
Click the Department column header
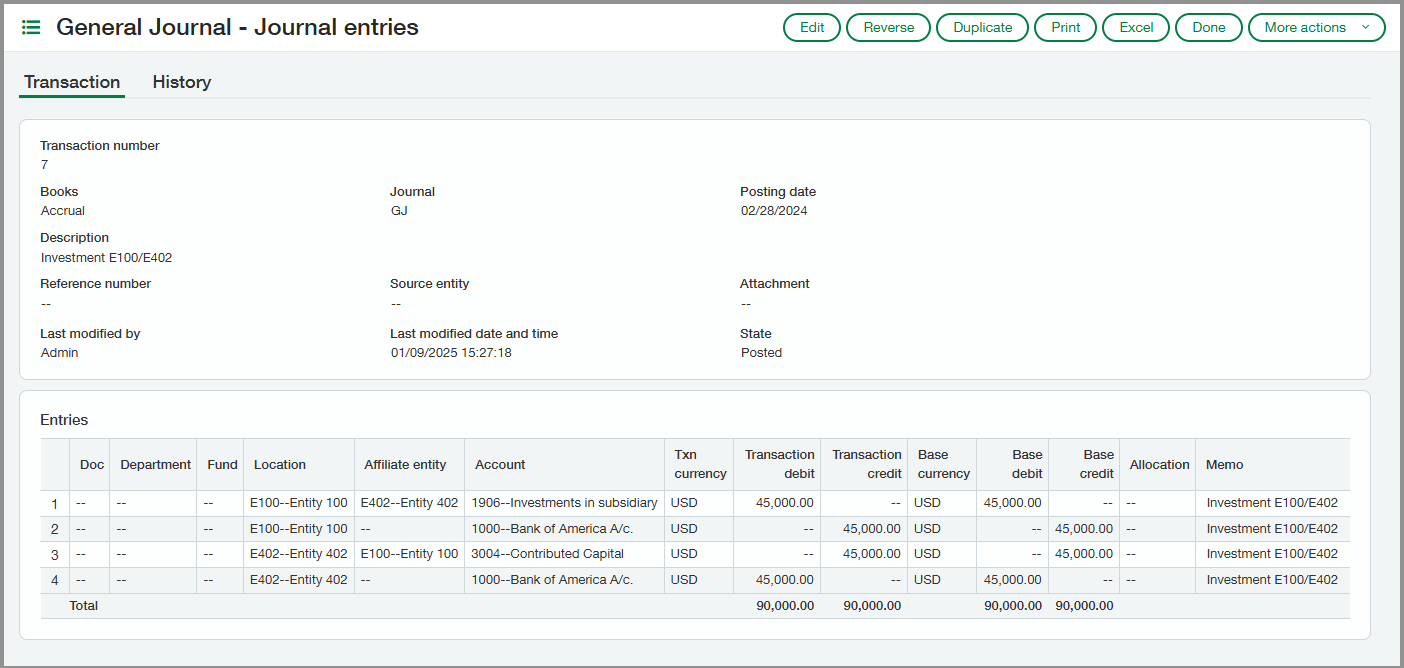(155, 465)
